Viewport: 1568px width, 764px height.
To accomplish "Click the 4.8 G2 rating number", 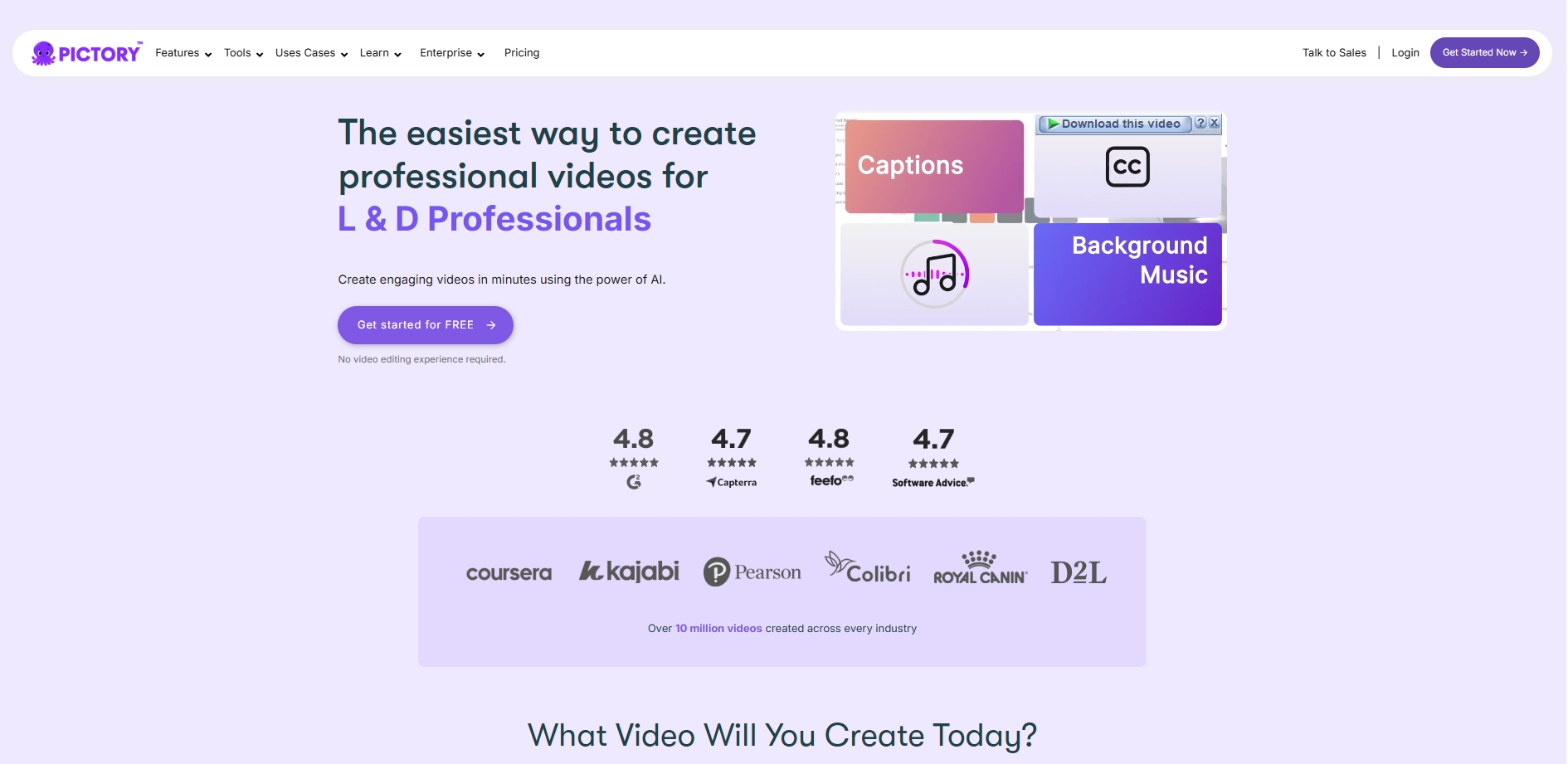I will (634, 438).
